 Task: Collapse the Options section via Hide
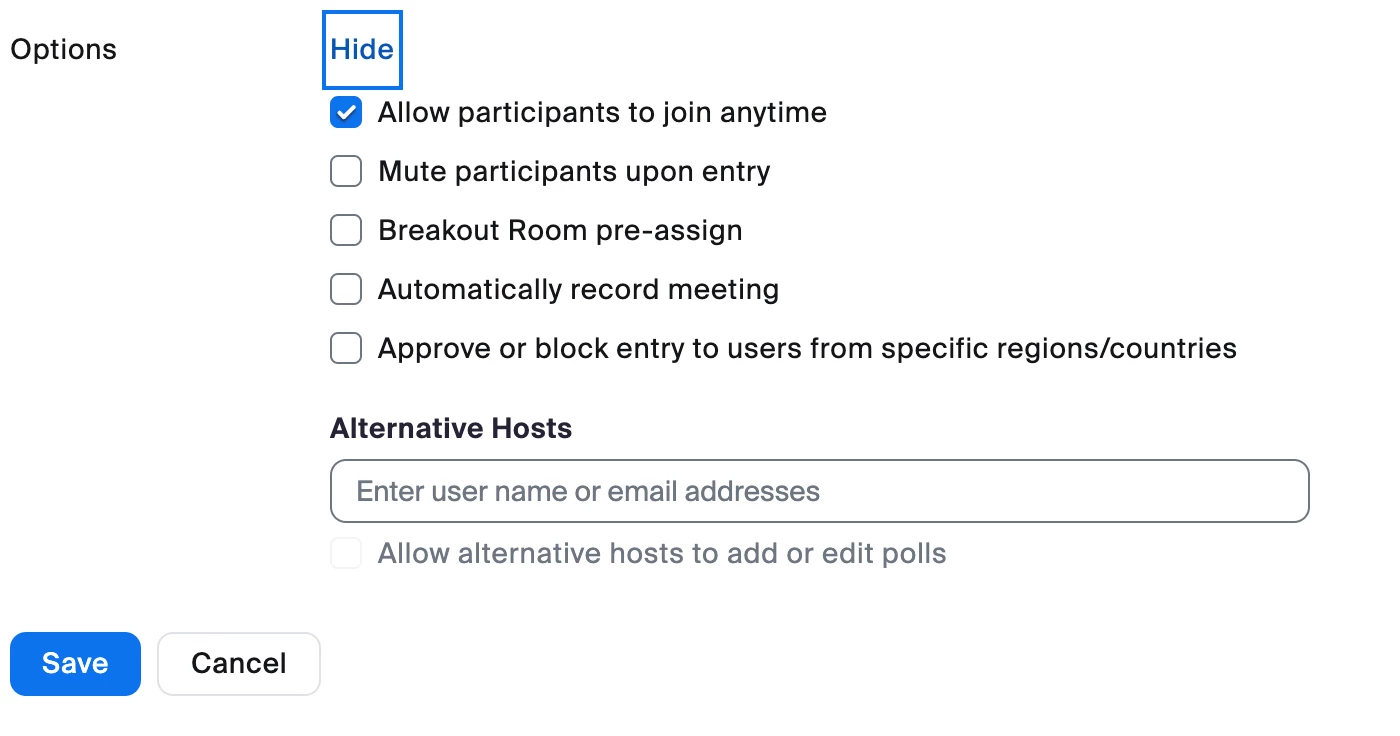pos(362,50)
